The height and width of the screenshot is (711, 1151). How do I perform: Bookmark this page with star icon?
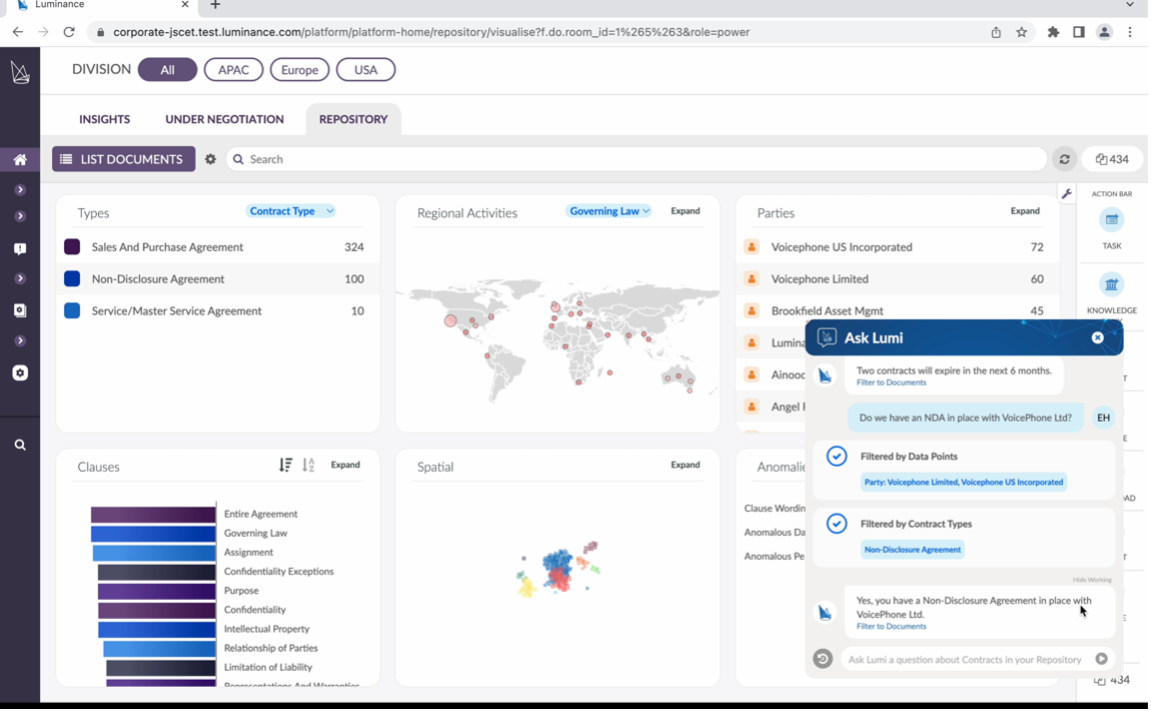(1021, 32)
